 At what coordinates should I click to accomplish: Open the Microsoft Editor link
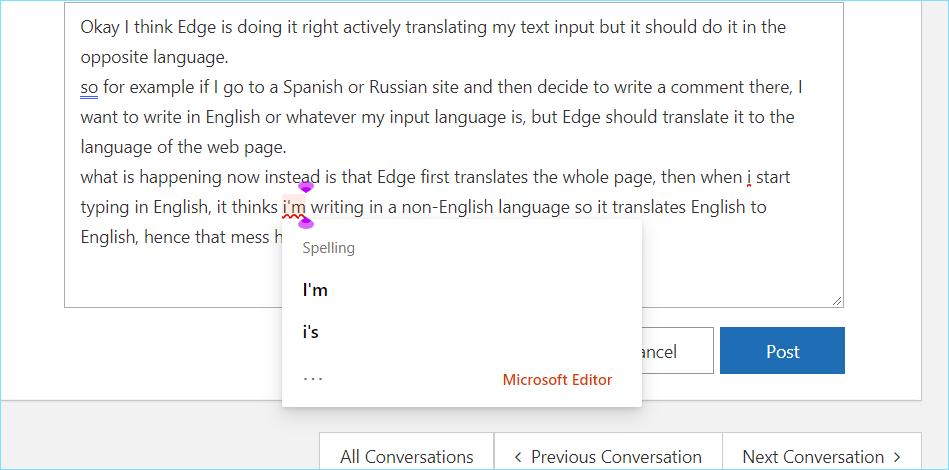(557, 380)
